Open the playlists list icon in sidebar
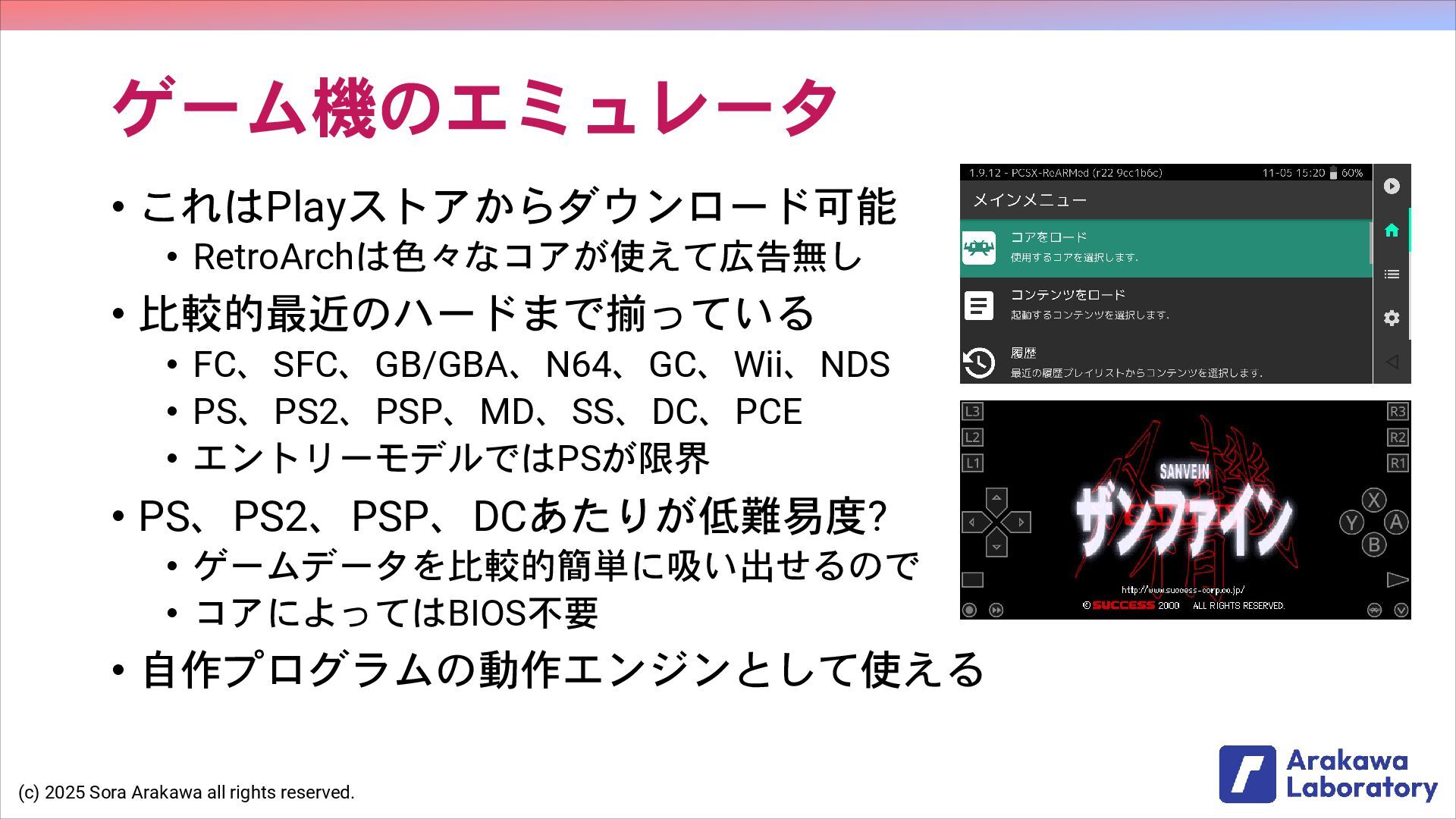This screenshot has width=1456, height=819. coord(1391,275)
